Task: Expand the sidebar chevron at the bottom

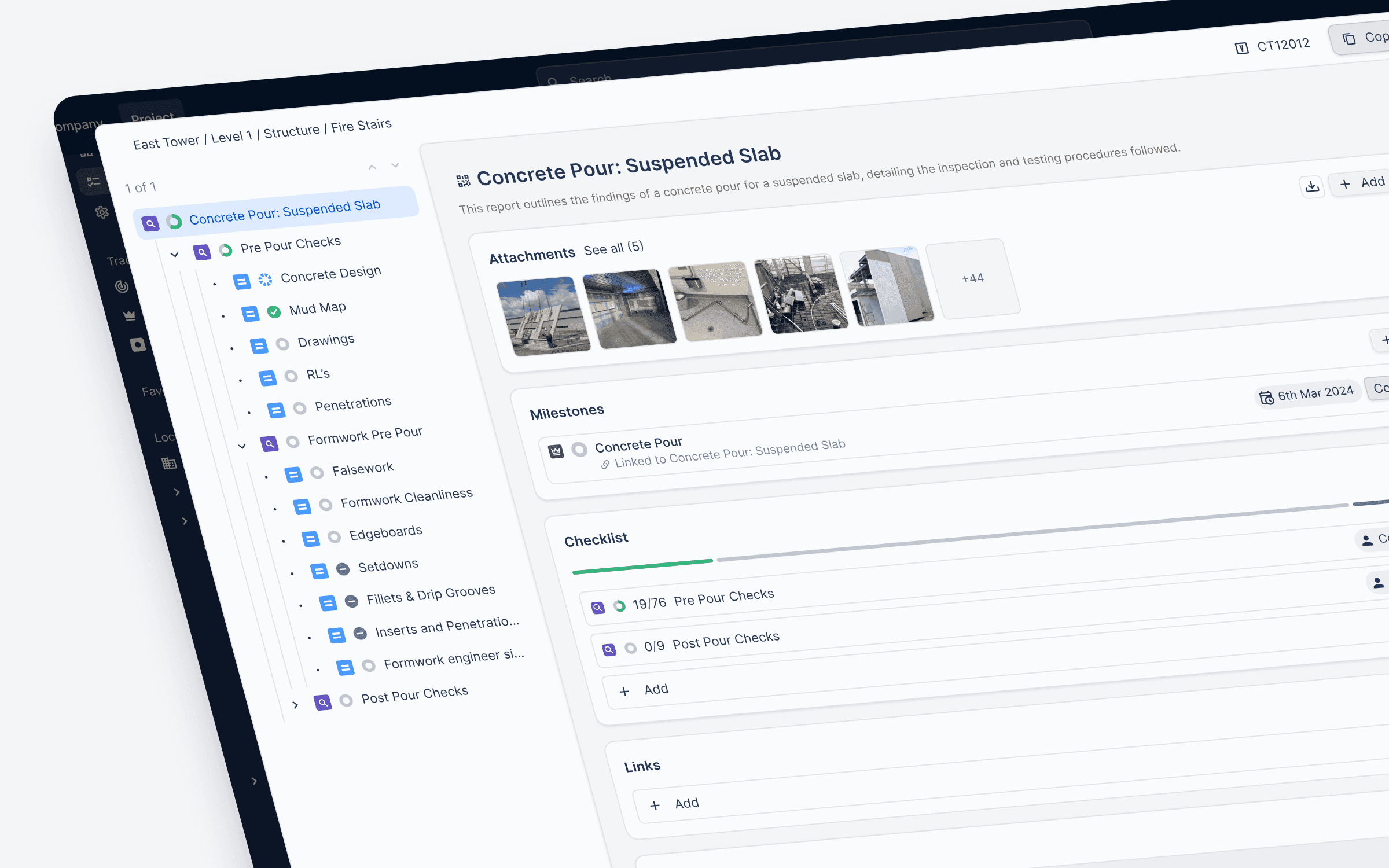Action: click(x=254, y=781)
